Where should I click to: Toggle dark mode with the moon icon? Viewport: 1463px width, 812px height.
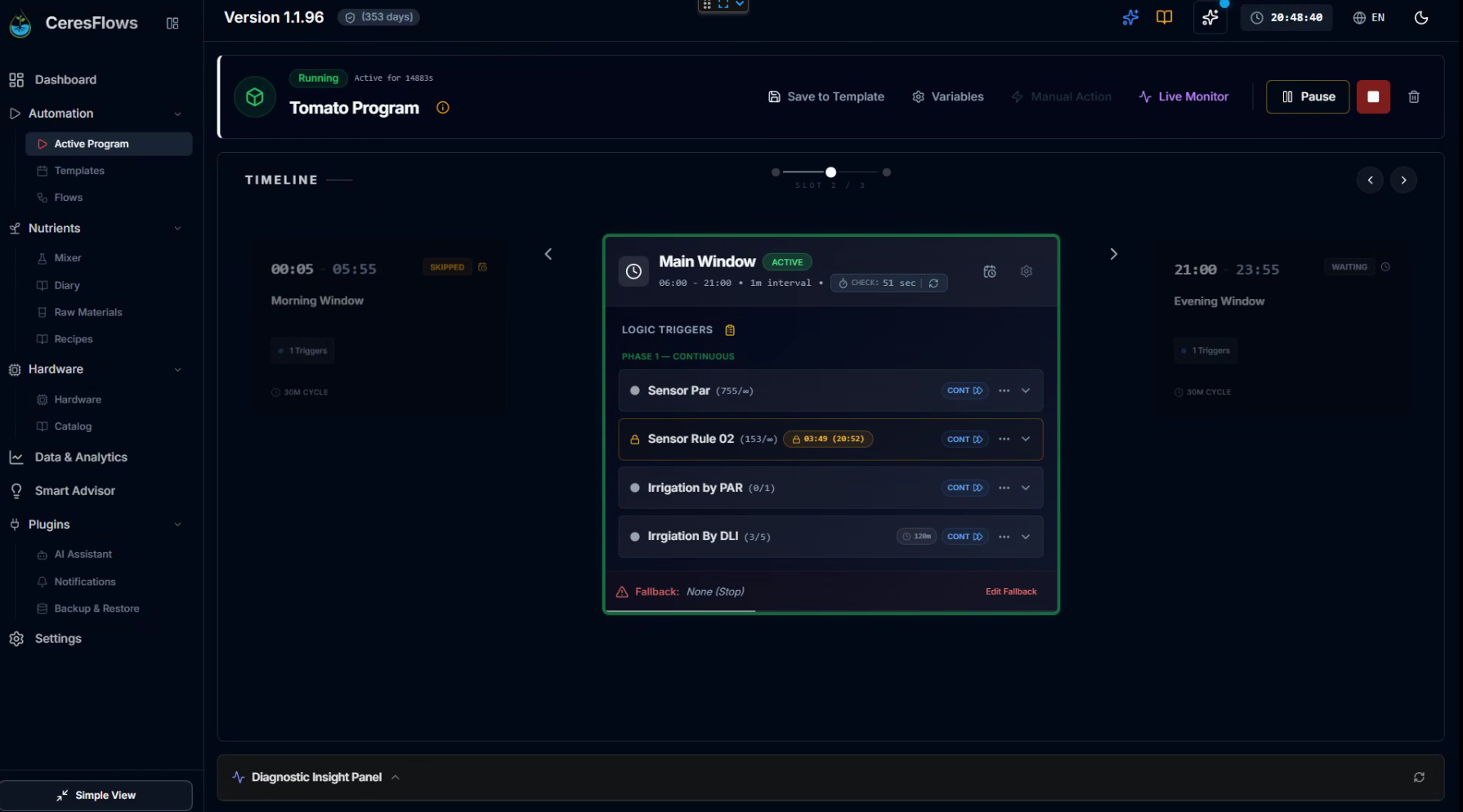click(1421, 17)
